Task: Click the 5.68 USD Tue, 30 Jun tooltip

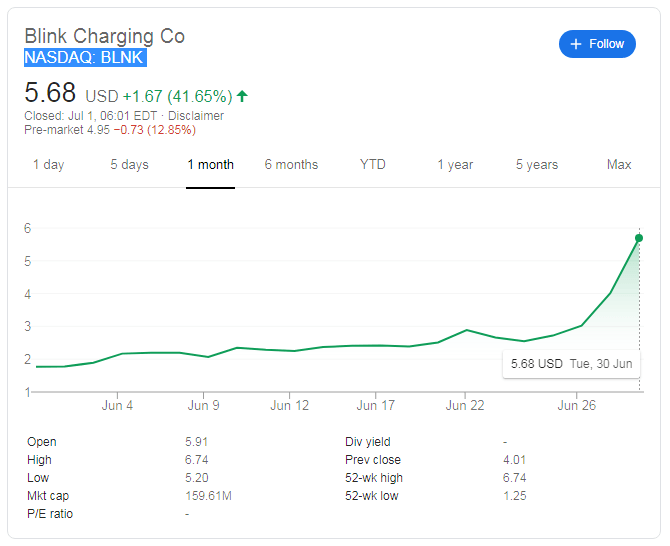Action: 572,364
